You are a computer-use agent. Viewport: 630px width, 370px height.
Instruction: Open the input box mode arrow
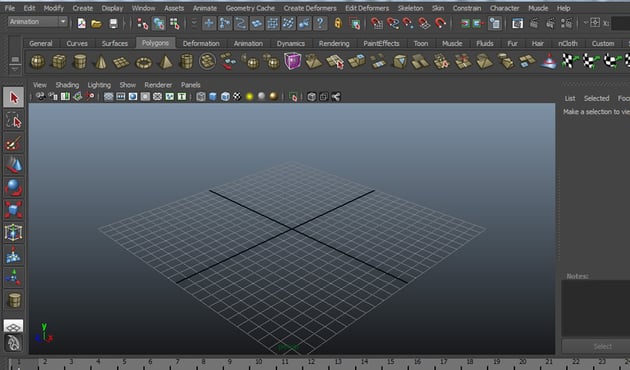click(x=586, y=23)
